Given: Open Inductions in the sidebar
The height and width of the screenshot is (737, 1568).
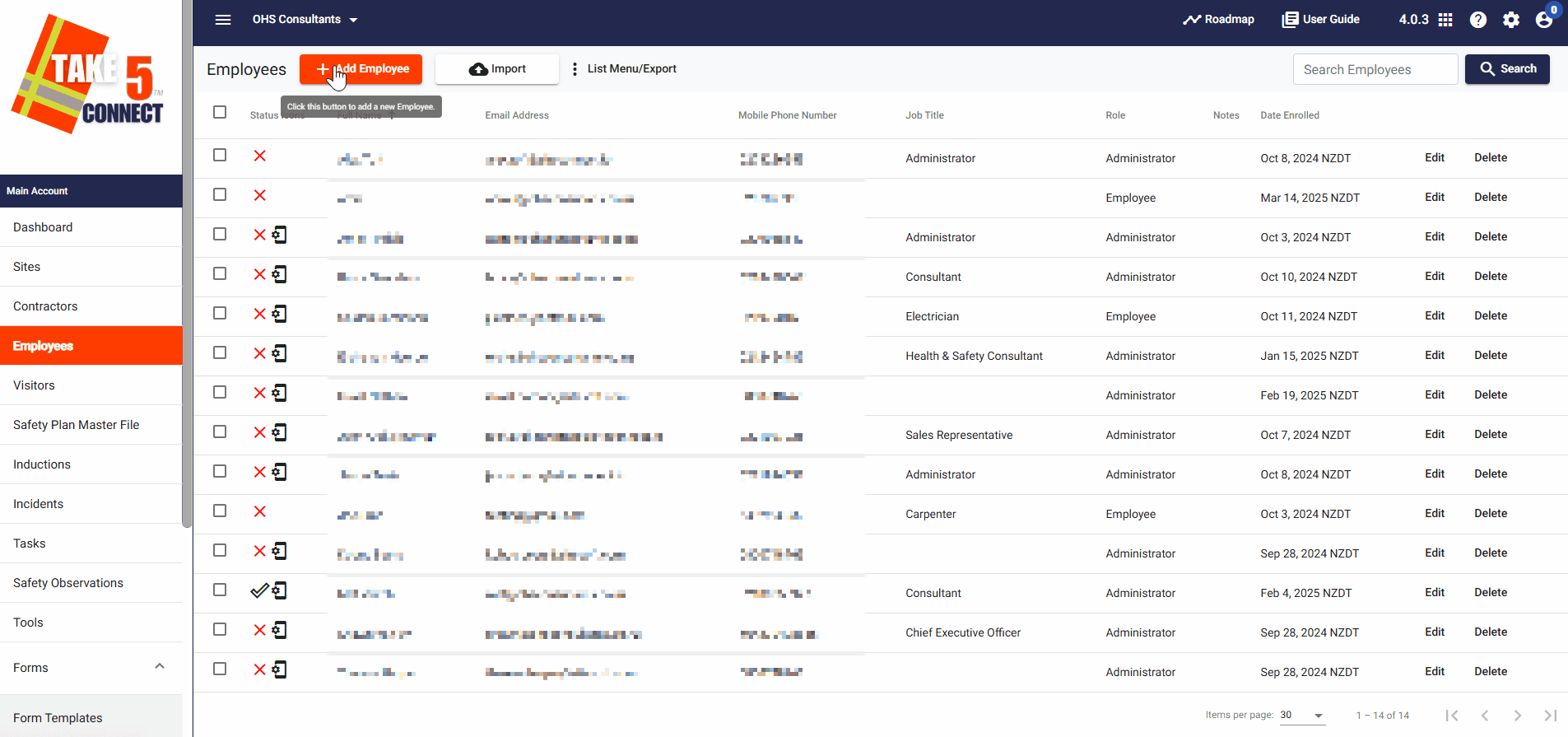Looking at the screenshot, I should [91, 464].
